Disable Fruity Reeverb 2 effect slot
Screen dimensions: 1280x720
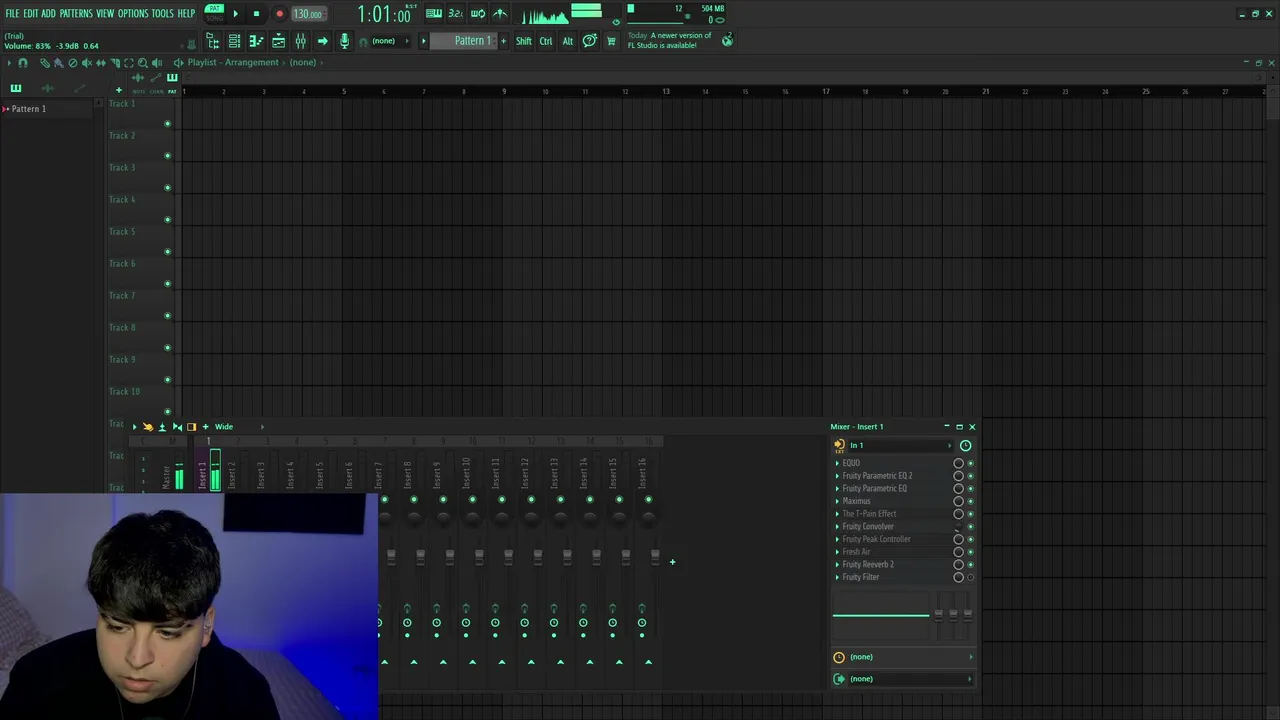[x=970, y=564]
